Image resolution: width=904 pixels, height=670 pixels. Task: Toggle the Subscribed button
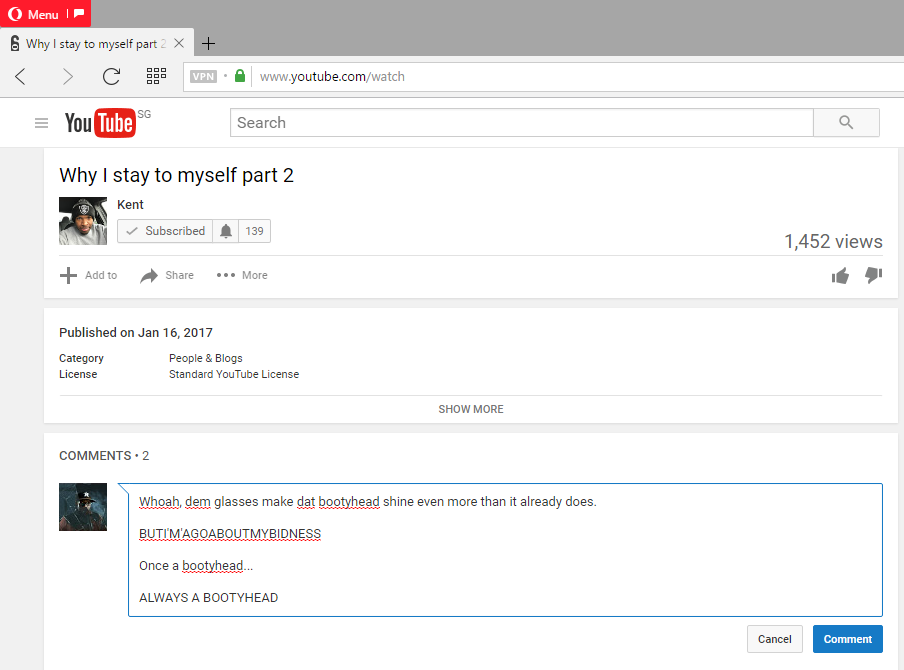[x=165, y=231]
